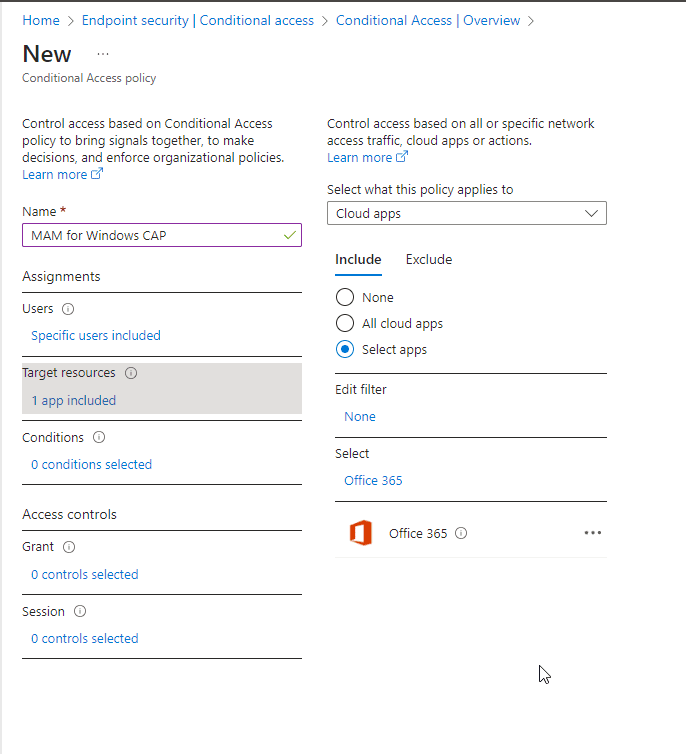
Task: Expand the Cloud apps dropdown
Action: tap(466, 213)
